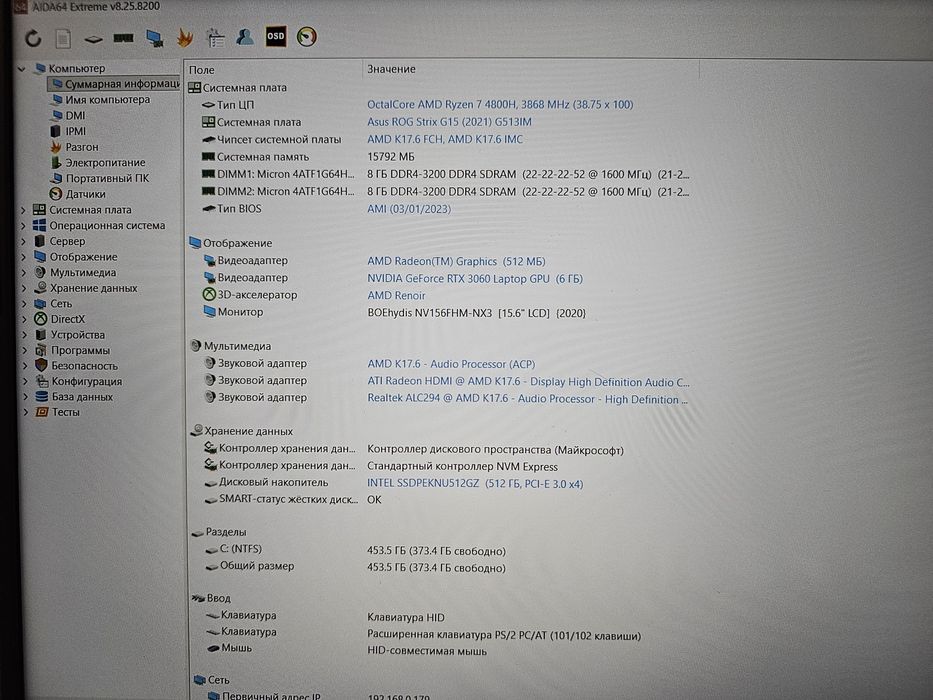933x700 pixels.
Task: Click the monitor diagnostics toolbar icon
Action: [155, 38]
